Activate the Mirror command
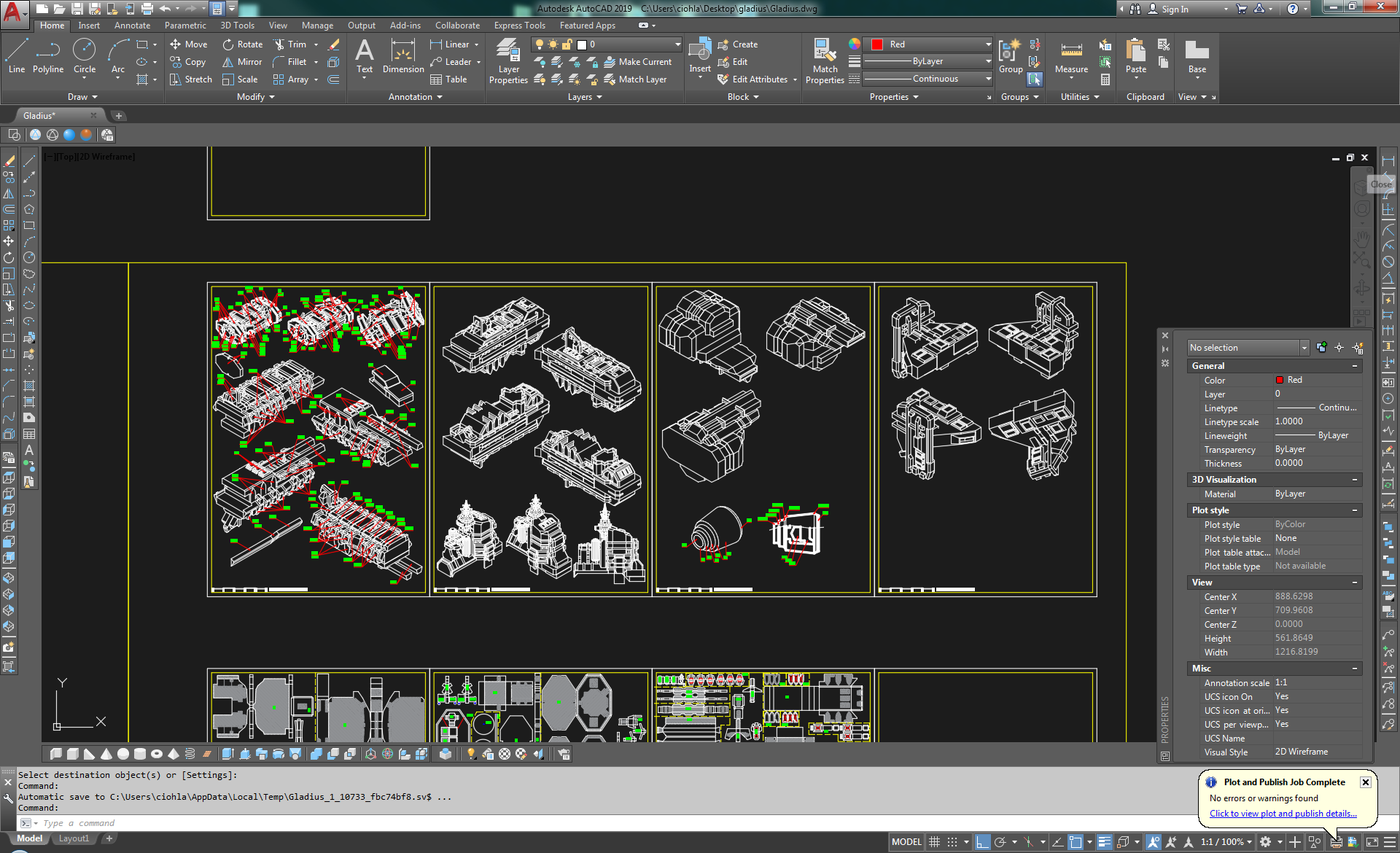Viewport: 1400px width, 853px height. tap(242, 62)
